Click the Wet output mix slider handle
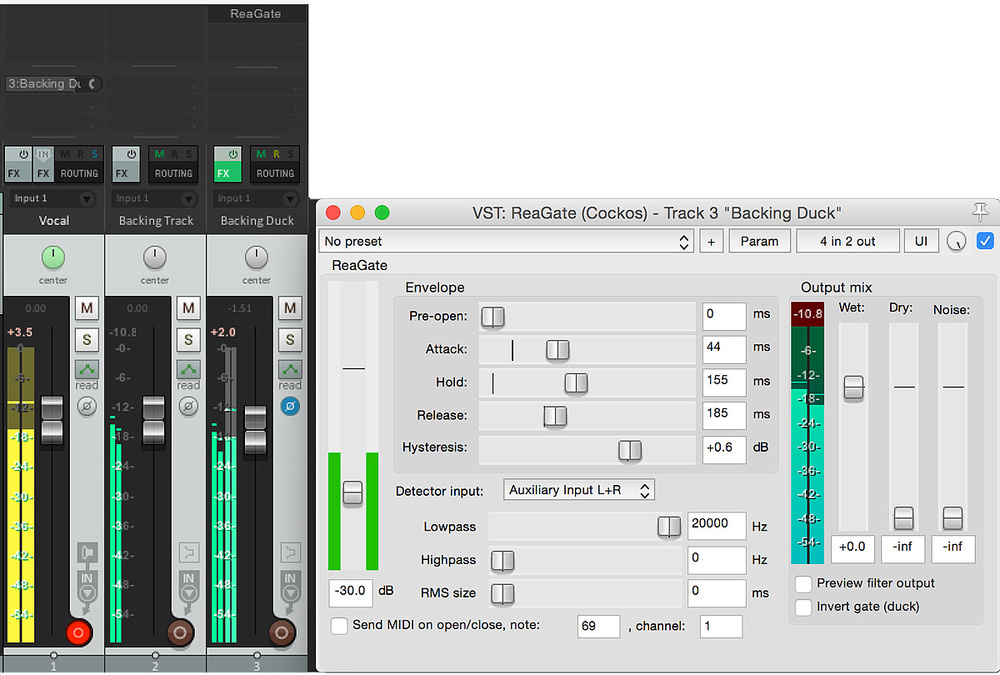 click(x=853, y=387)
